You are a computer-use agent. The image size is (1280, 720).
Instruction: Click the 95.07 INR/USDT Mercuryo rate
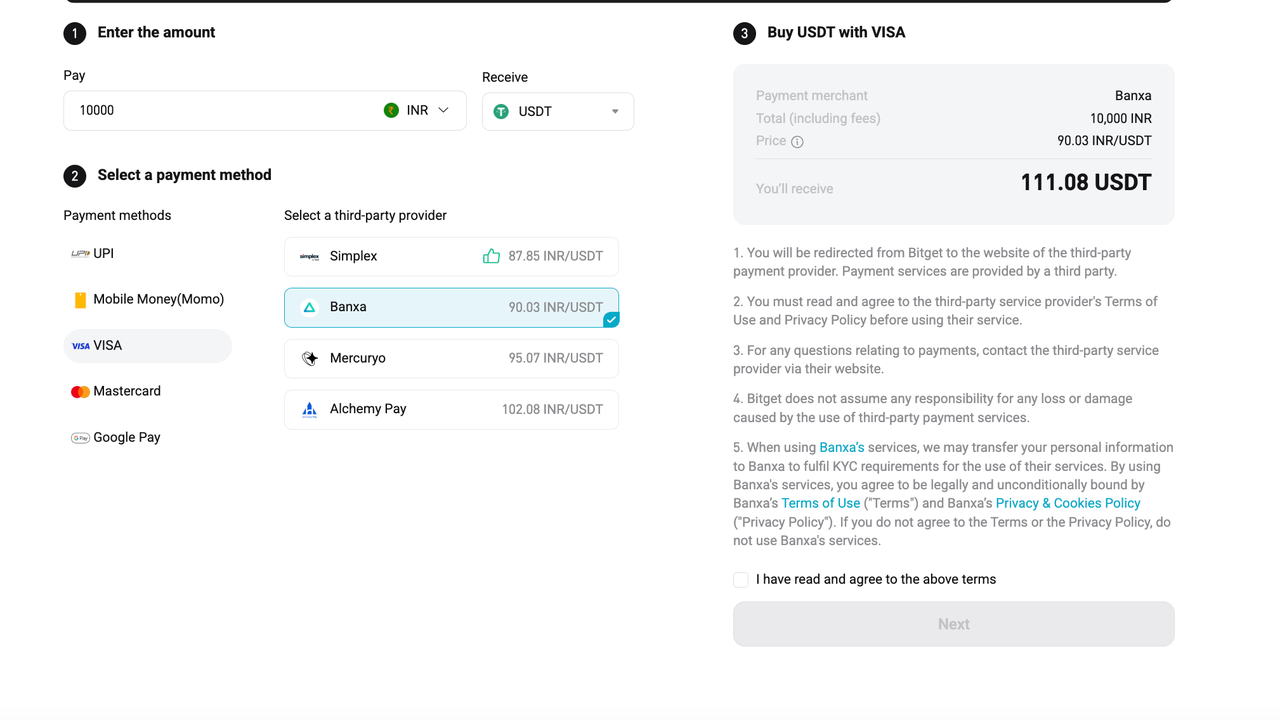tap(556, 358)
